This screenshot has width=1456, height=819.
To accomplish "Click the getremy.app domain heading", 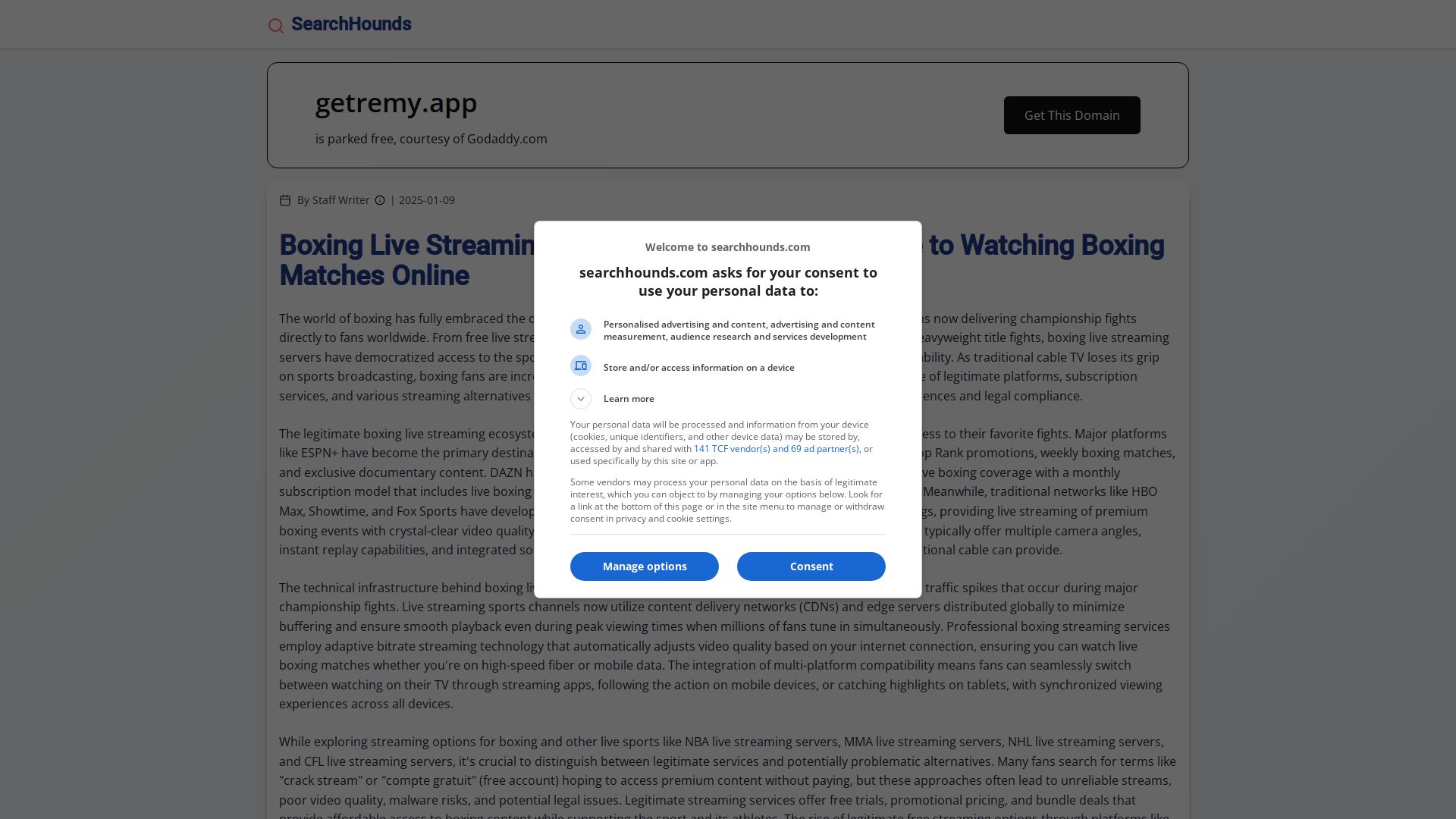I will [396, 102].
